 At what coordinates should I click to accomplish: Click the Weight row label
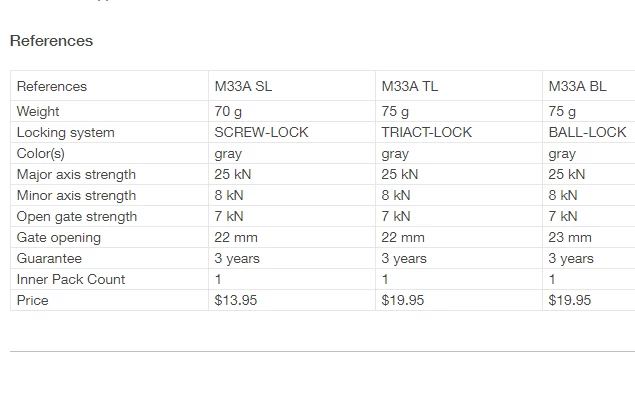pyautogui.click(x=38, y=111)
